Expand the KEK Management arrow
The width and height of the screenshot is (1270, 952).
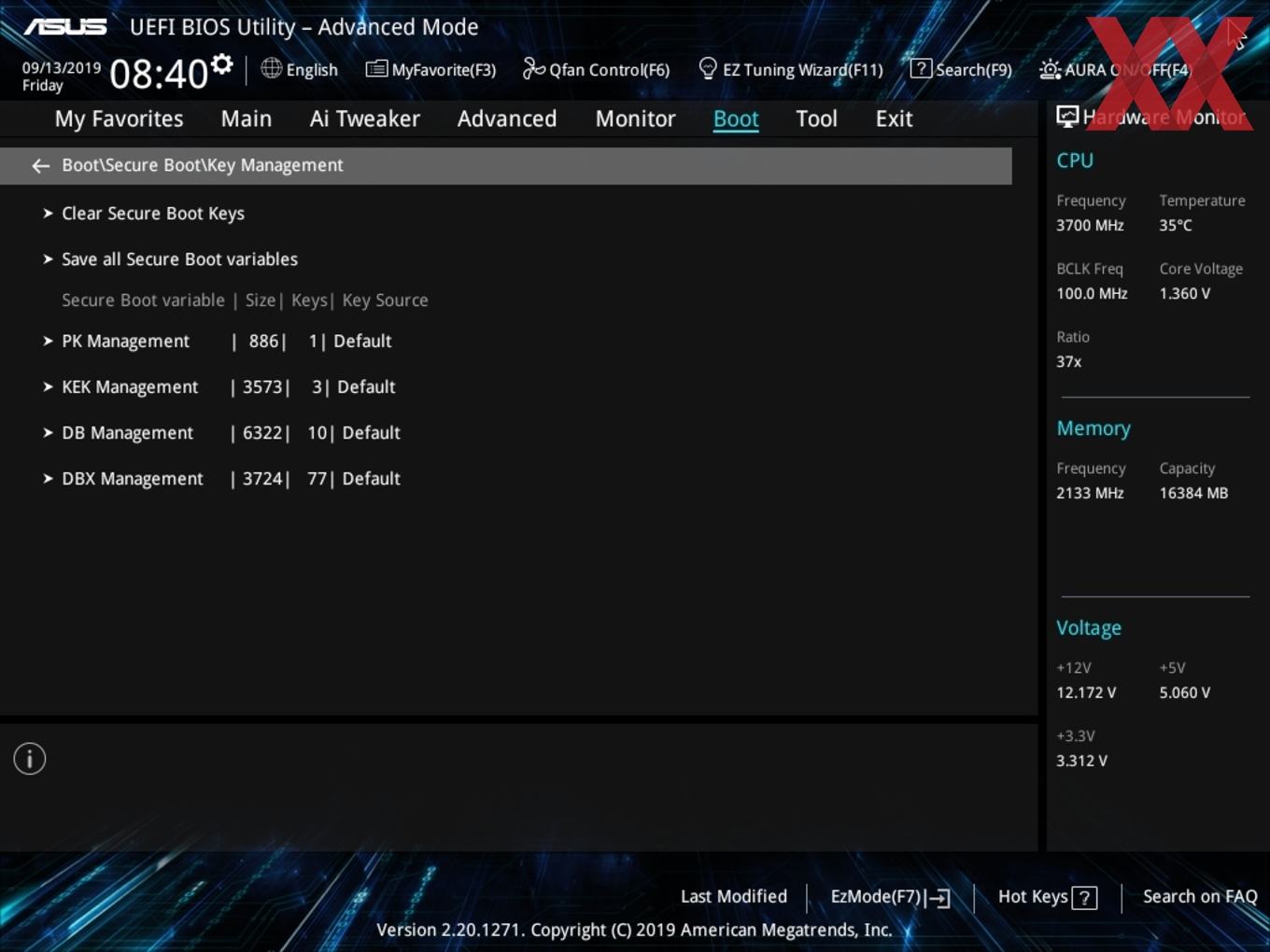point(48,386)
